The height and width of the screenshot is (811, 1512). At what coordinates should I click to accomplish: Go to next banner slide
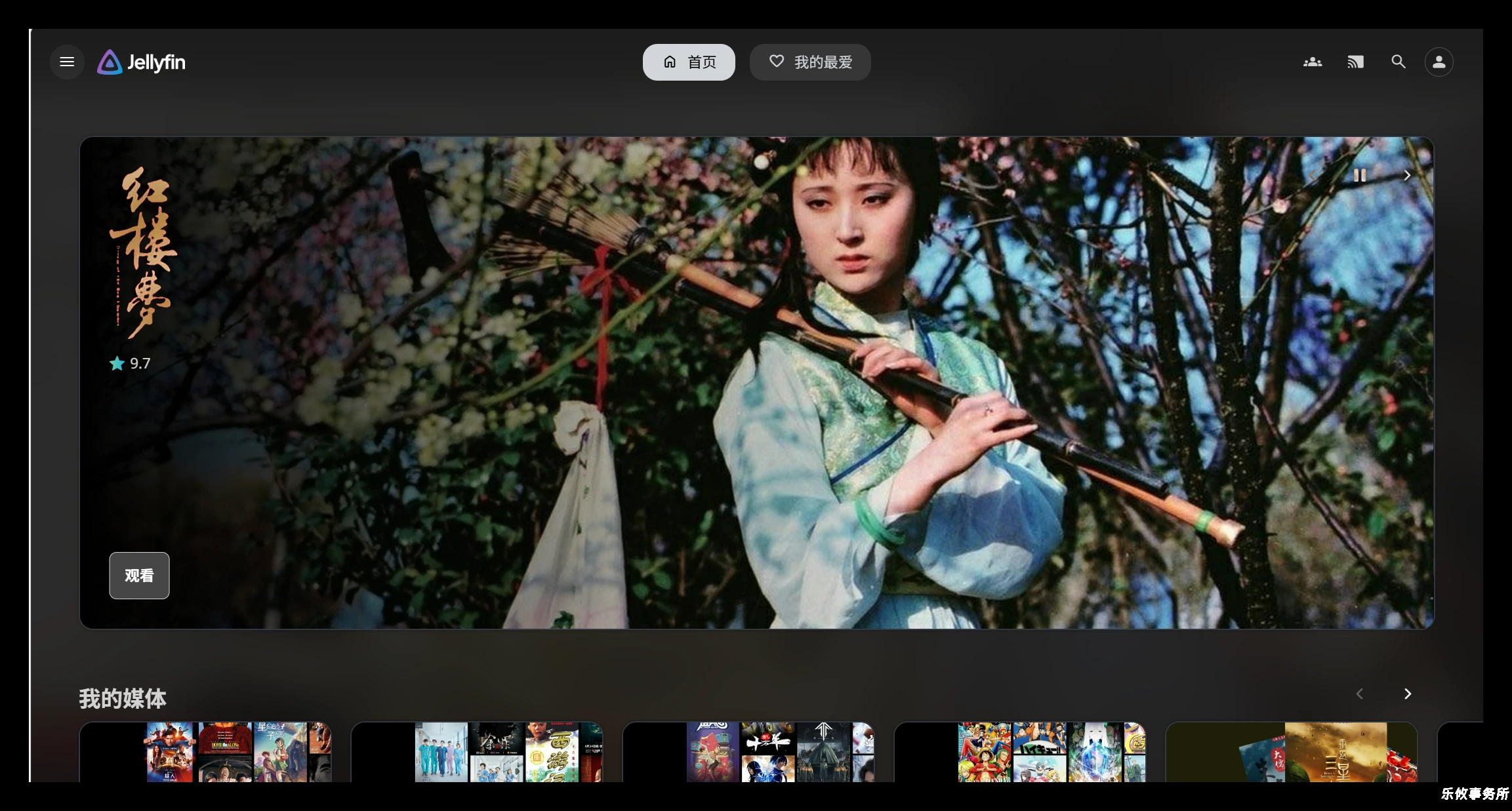click(x=1407, y=175)
